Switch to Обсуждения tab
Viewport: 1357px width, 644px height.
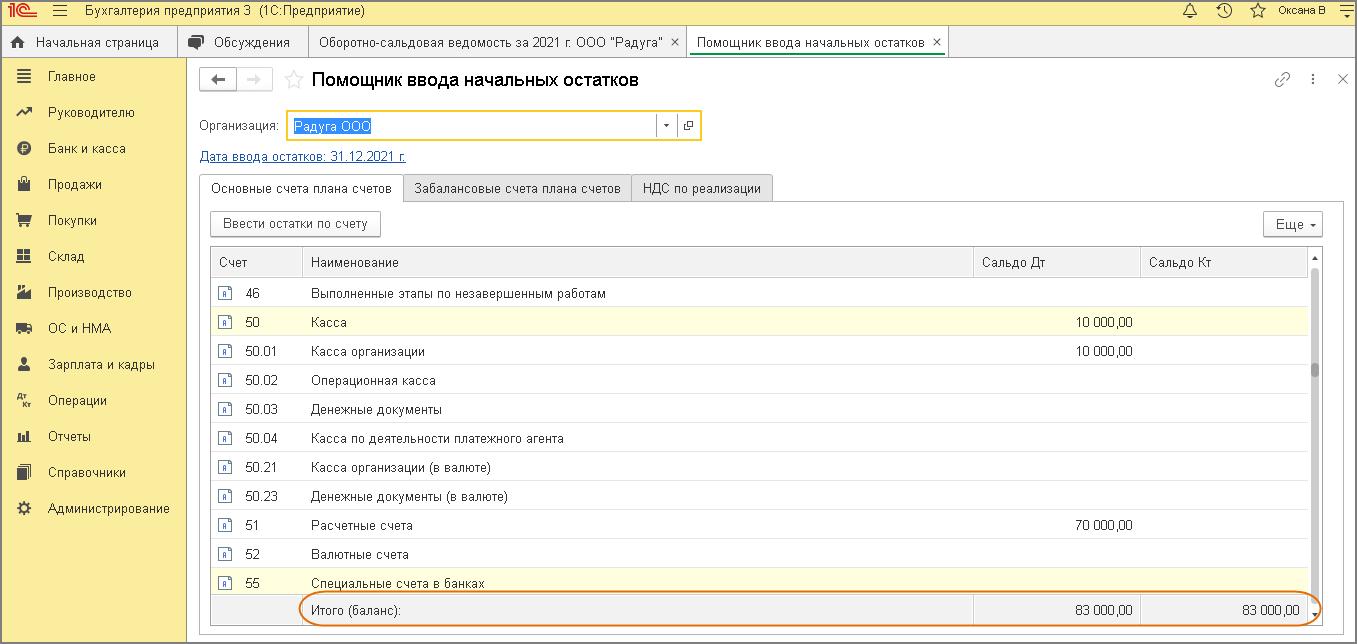242,42
